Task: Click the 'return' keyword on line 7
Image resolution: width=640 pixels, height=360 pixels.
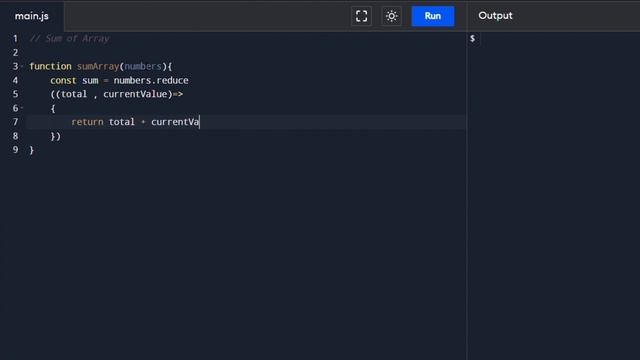Action: (87, 122)
